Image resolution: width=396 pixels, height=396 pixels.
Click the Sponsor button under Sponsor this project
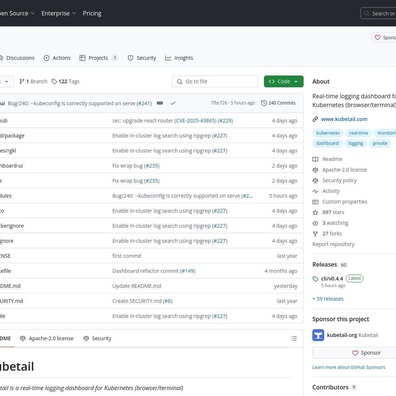click(x=366, y=353)
